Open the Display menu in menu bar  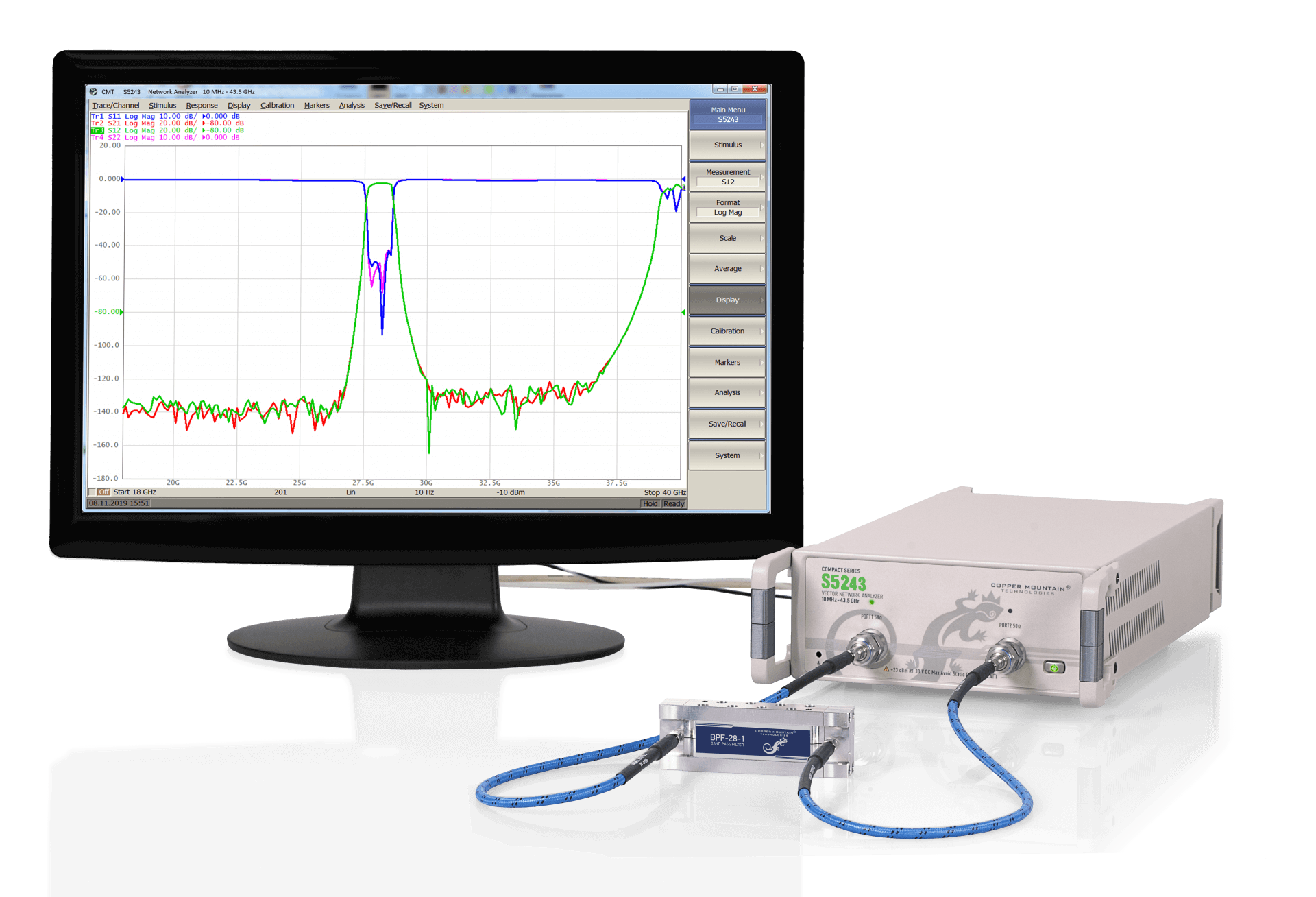pyautogui.click(x=239, y=106)
